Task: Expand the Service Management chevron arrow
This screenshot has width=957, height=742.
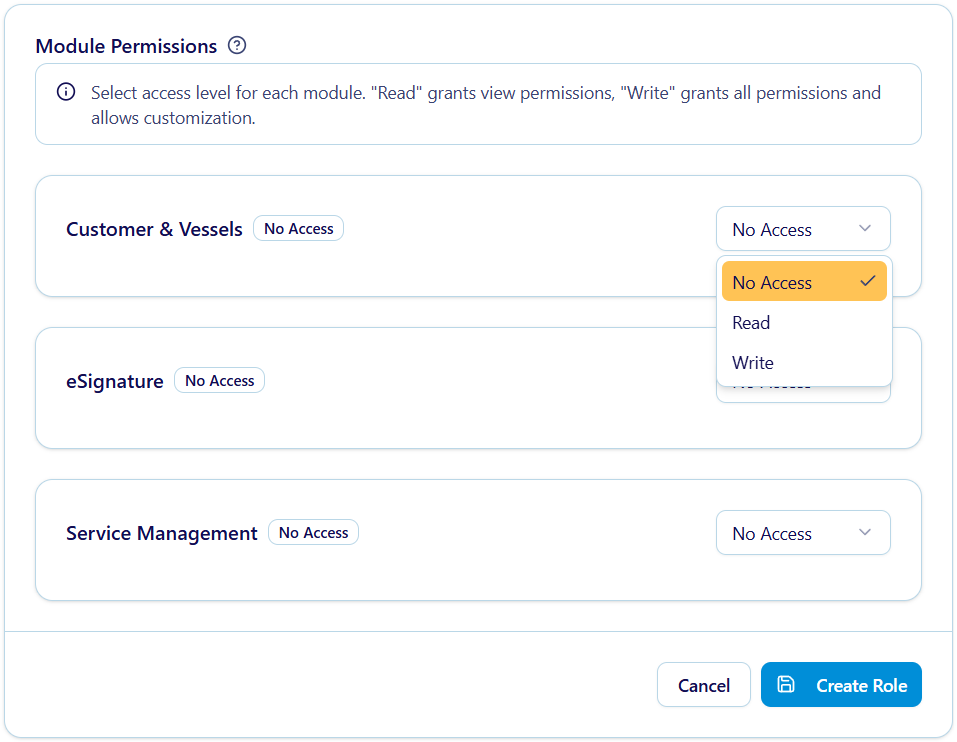Action: point(865,532)
